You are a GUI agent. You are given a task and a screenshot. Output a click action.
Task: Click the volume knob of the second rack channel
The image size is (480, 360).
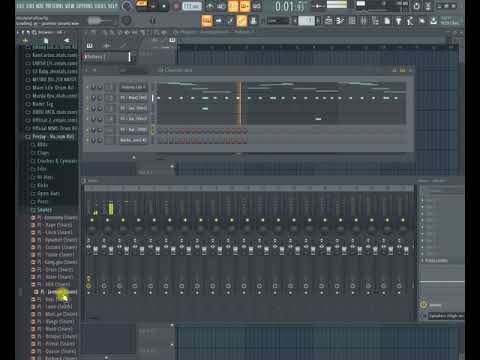click(x=100, y=98)
